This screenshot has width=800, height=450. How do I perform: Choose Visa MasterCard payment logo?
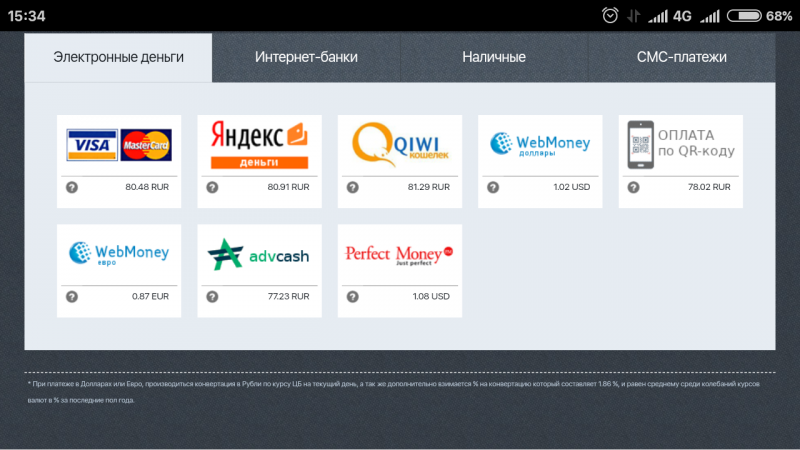coord(119,145)
